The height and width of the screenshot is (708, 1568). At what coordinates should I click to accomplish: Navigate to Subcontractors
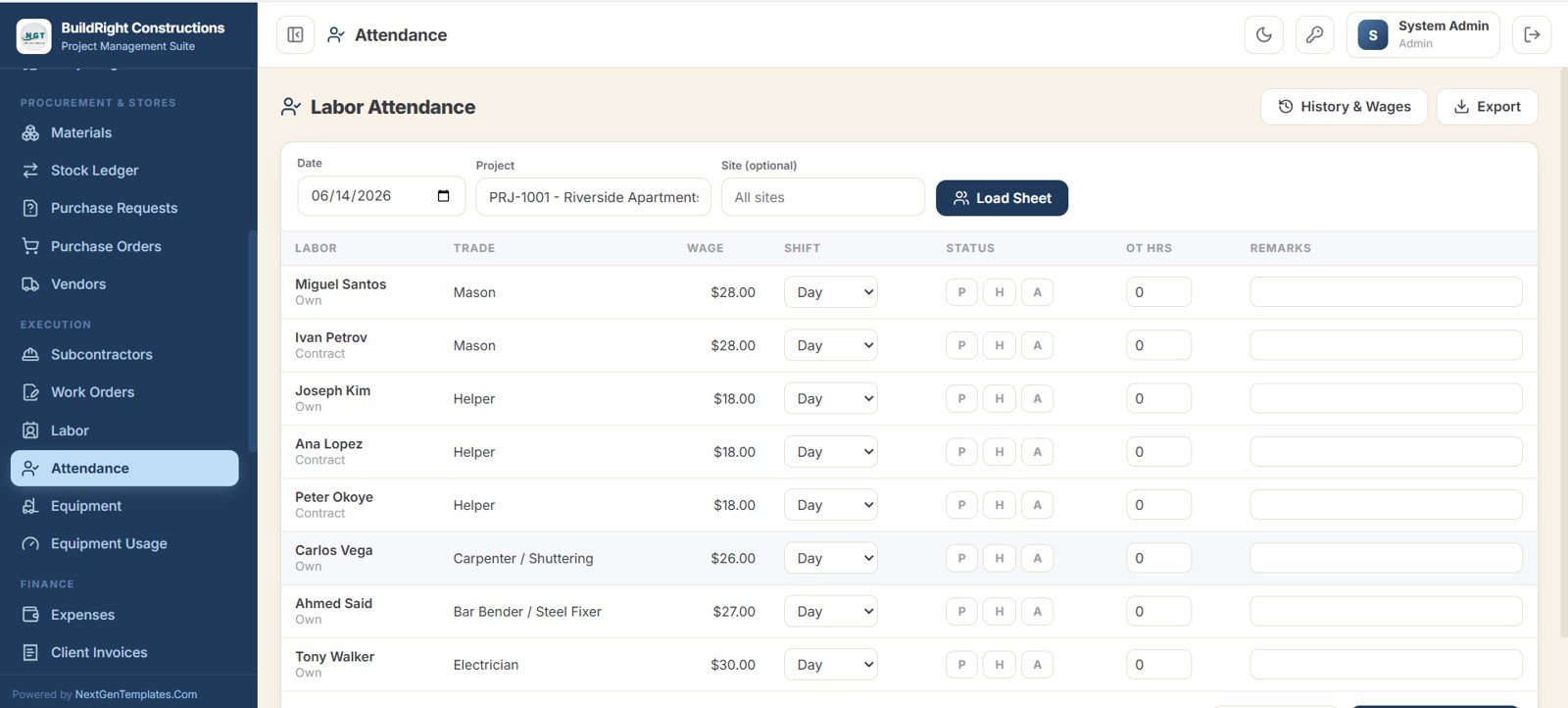(124, 355)
